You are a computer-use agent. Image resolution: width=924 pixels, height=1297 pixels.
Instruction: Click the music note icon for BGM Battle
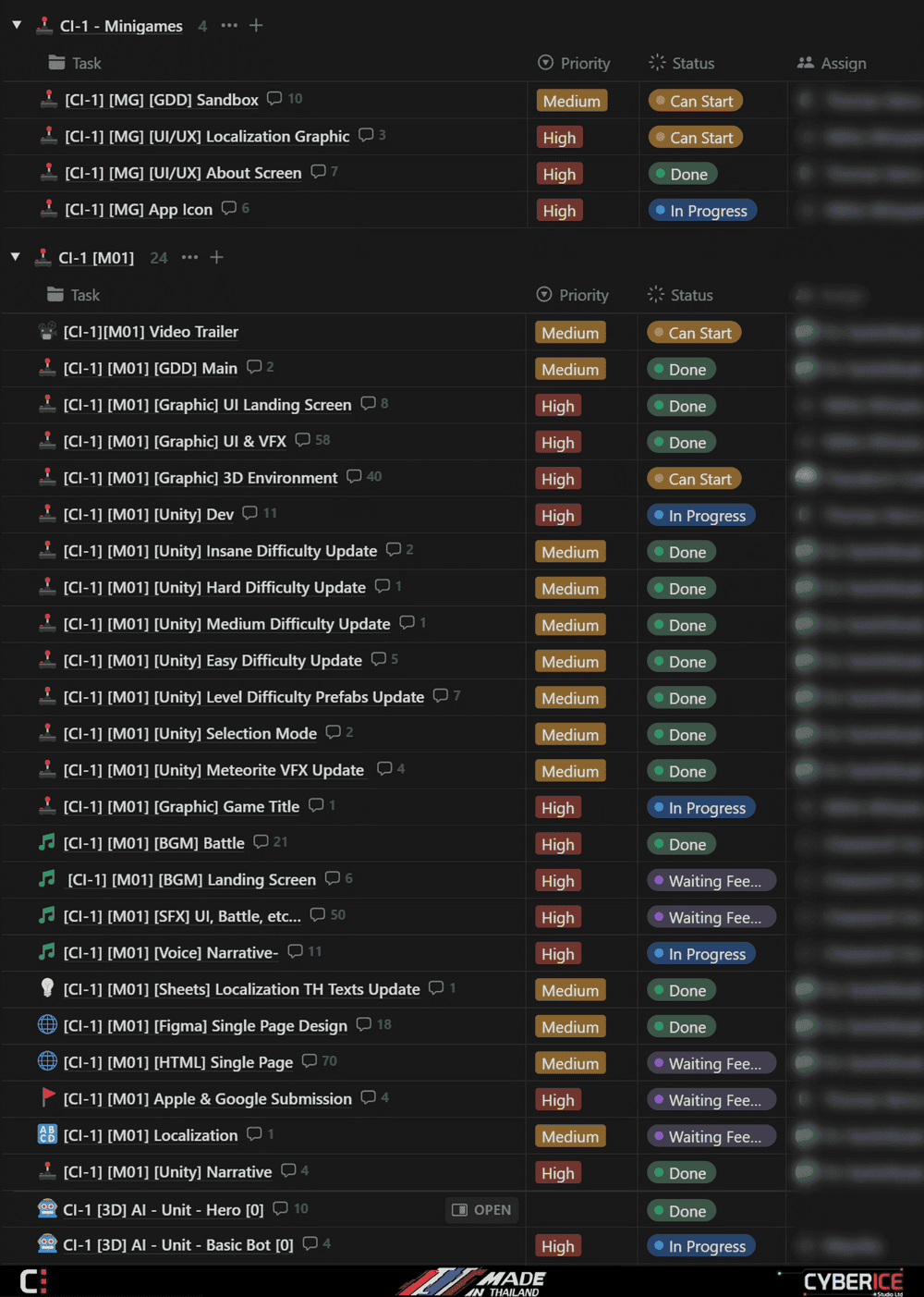click(47, 842)
